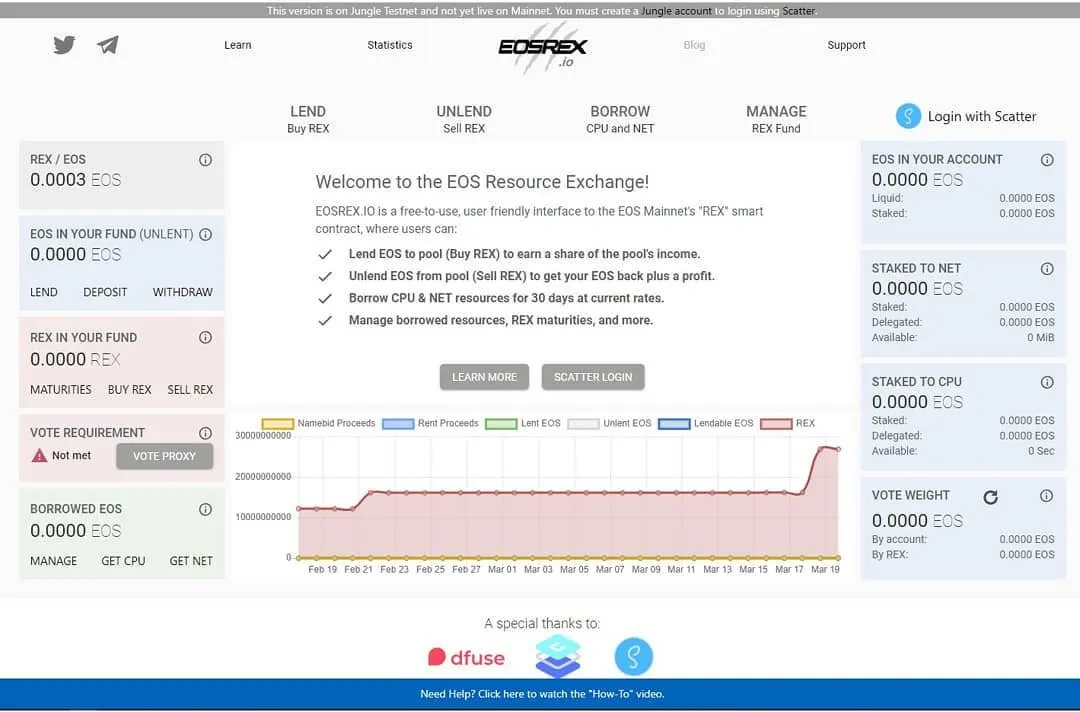This screenshot has width=1080, height=712.
Task: Toggle Namebid Proceeds chart legend
Action: coord(318,423)
